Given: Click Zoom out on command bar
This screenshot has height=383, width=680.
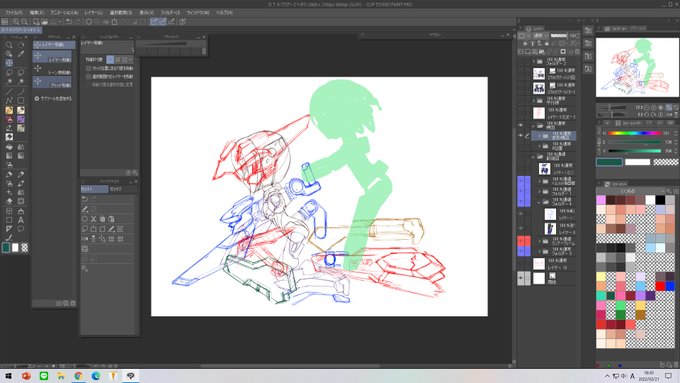Looking at the screenshot, I should pos(24,22).
